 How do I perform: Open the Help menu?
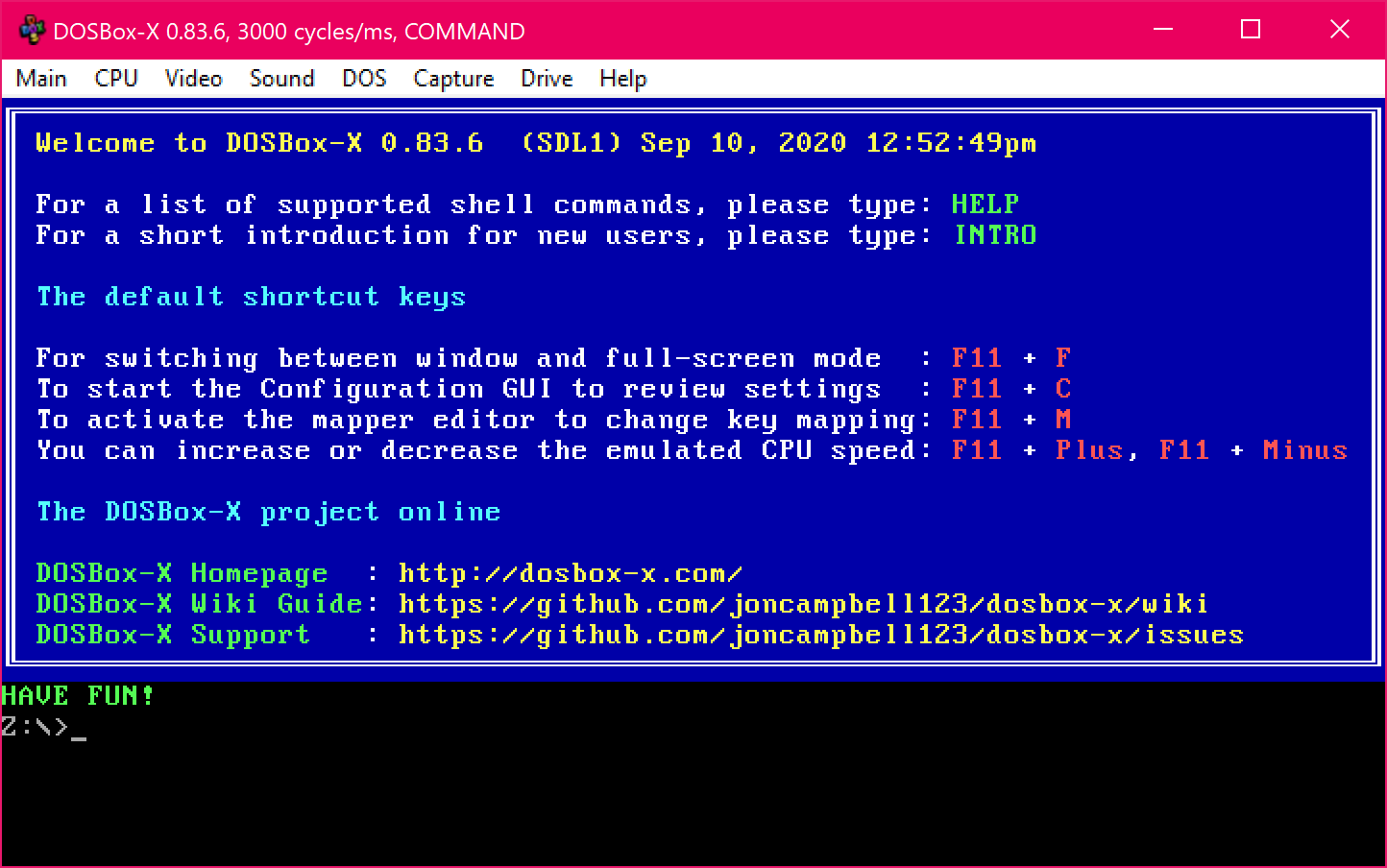622,79
